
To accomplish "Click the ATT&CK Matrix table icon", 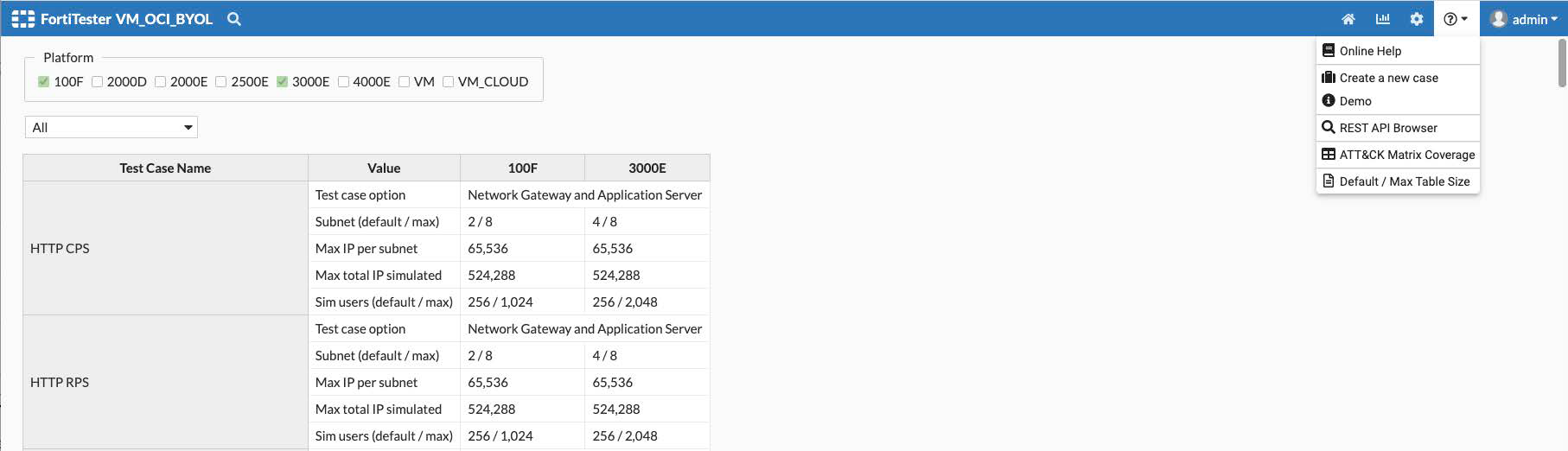I will [1329, 155].
